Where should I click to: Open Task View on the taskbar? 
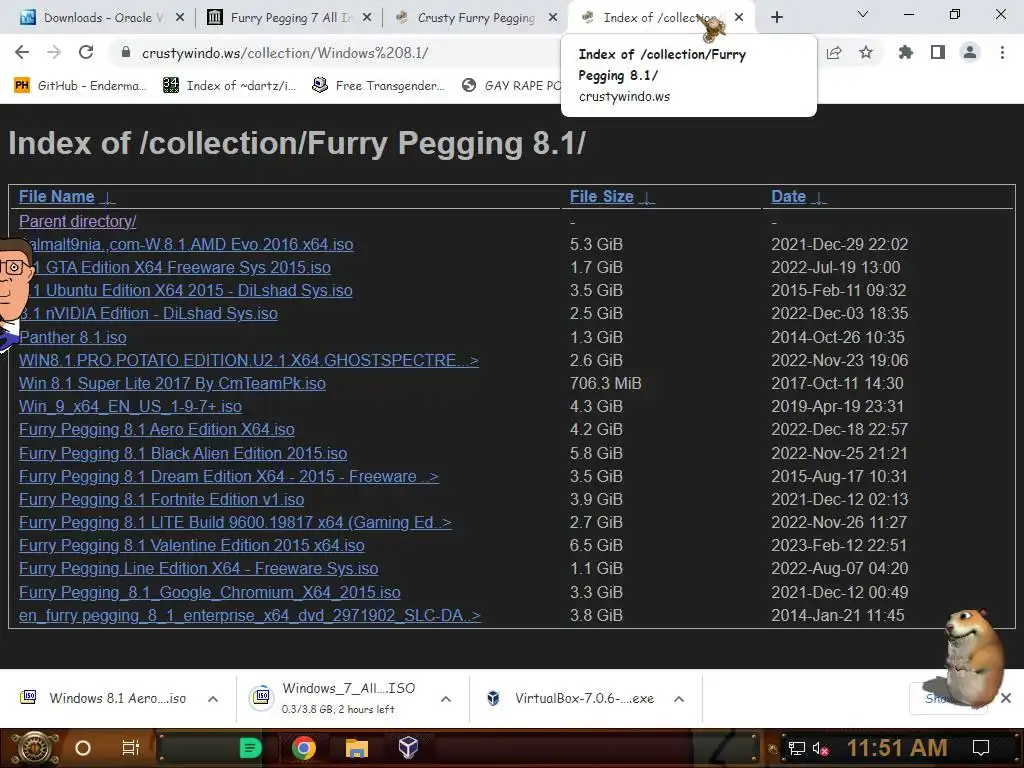pyautogui.click(x=131, y=748)
